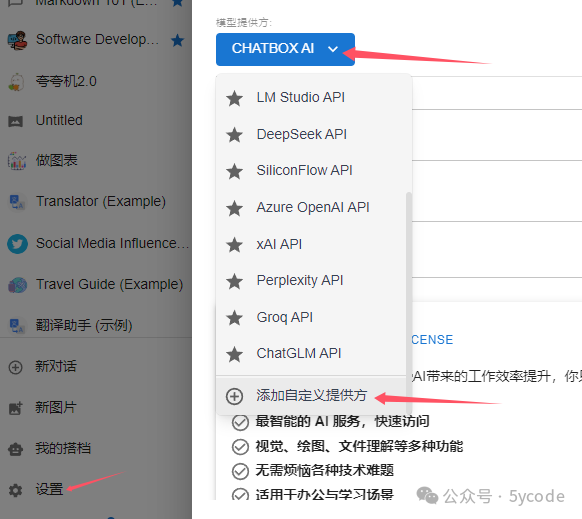Click the provider list vertical scrollbar

point(409,303)
